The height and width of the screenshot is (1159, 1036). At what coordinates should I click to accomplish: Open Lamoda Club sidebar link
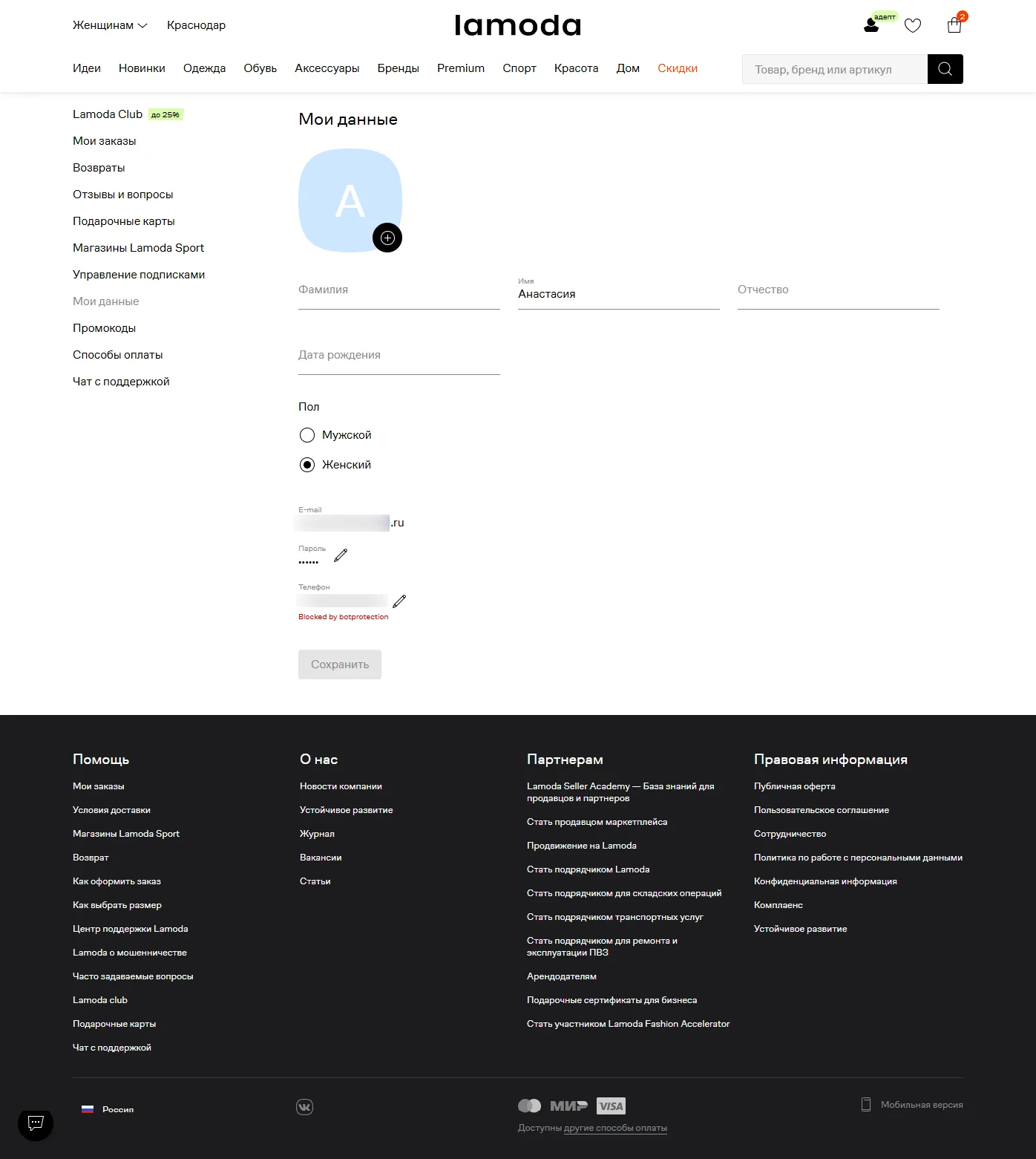click(x=108, y=114)
